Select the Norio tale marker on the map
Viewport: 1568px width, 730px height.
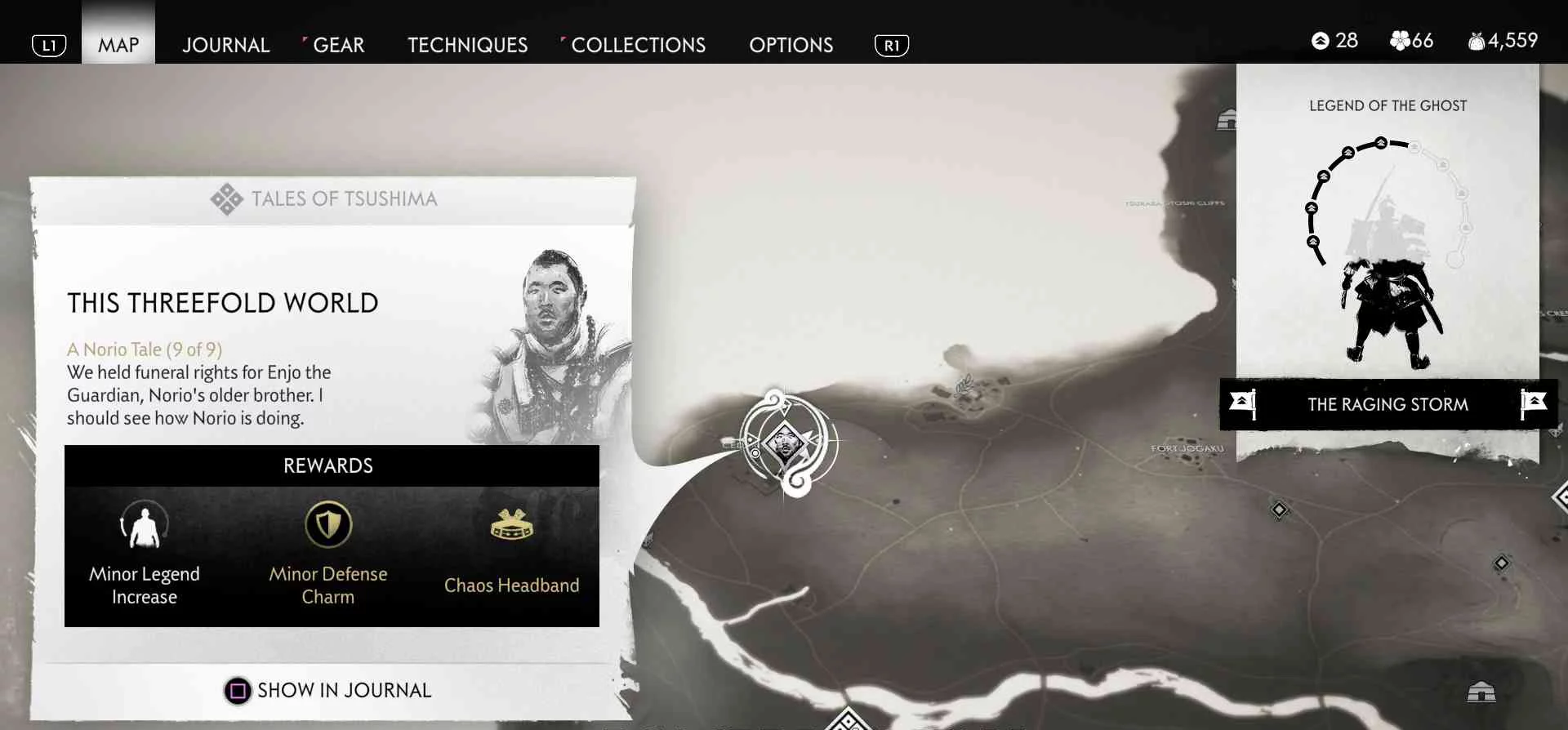786,443
